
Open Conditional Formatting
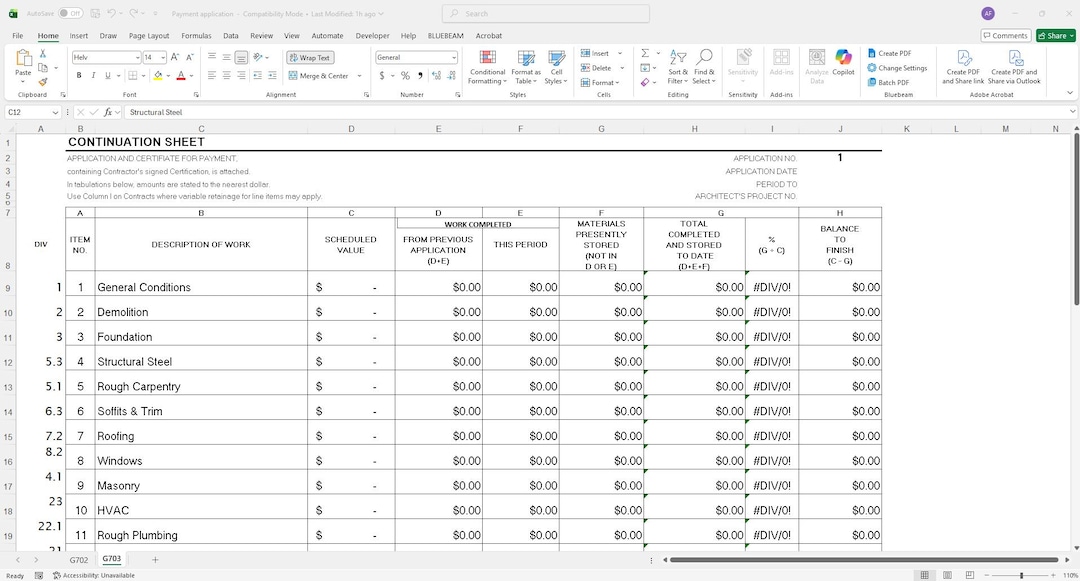pos(488,67)
